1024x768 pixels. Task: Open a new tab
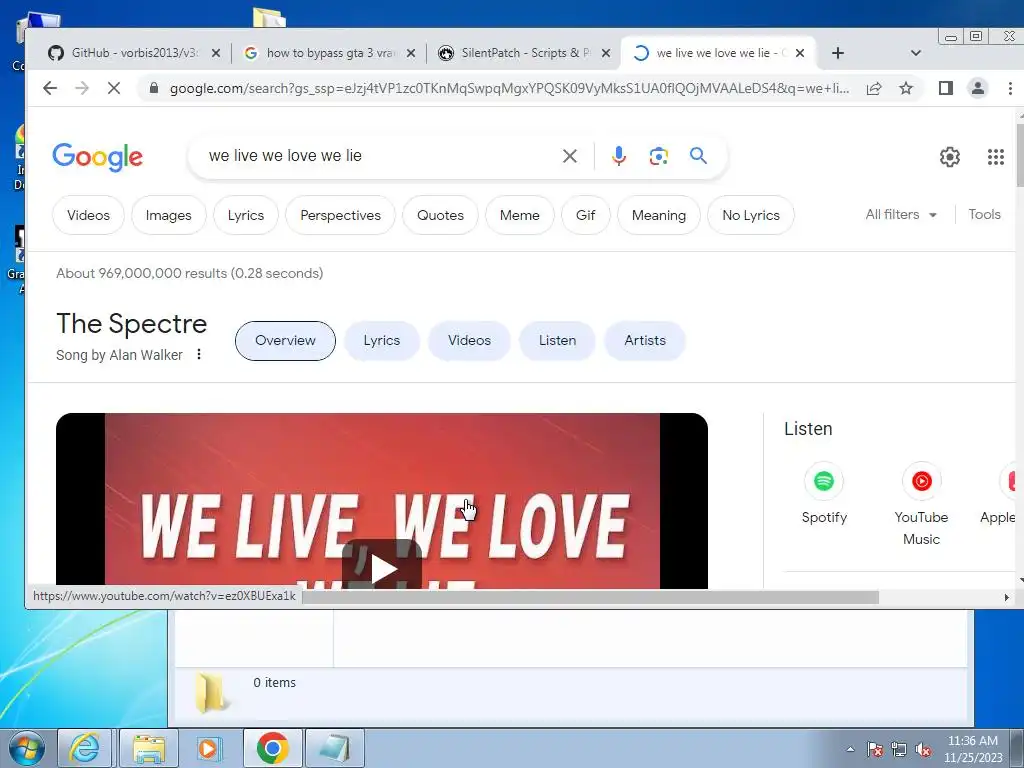(838, 53)
